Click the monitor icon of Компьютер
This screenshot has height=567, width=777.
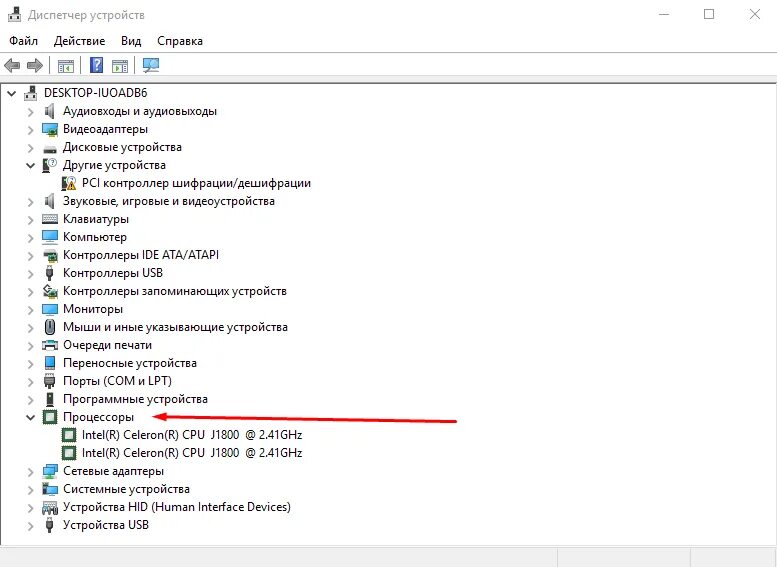point(50,237)
